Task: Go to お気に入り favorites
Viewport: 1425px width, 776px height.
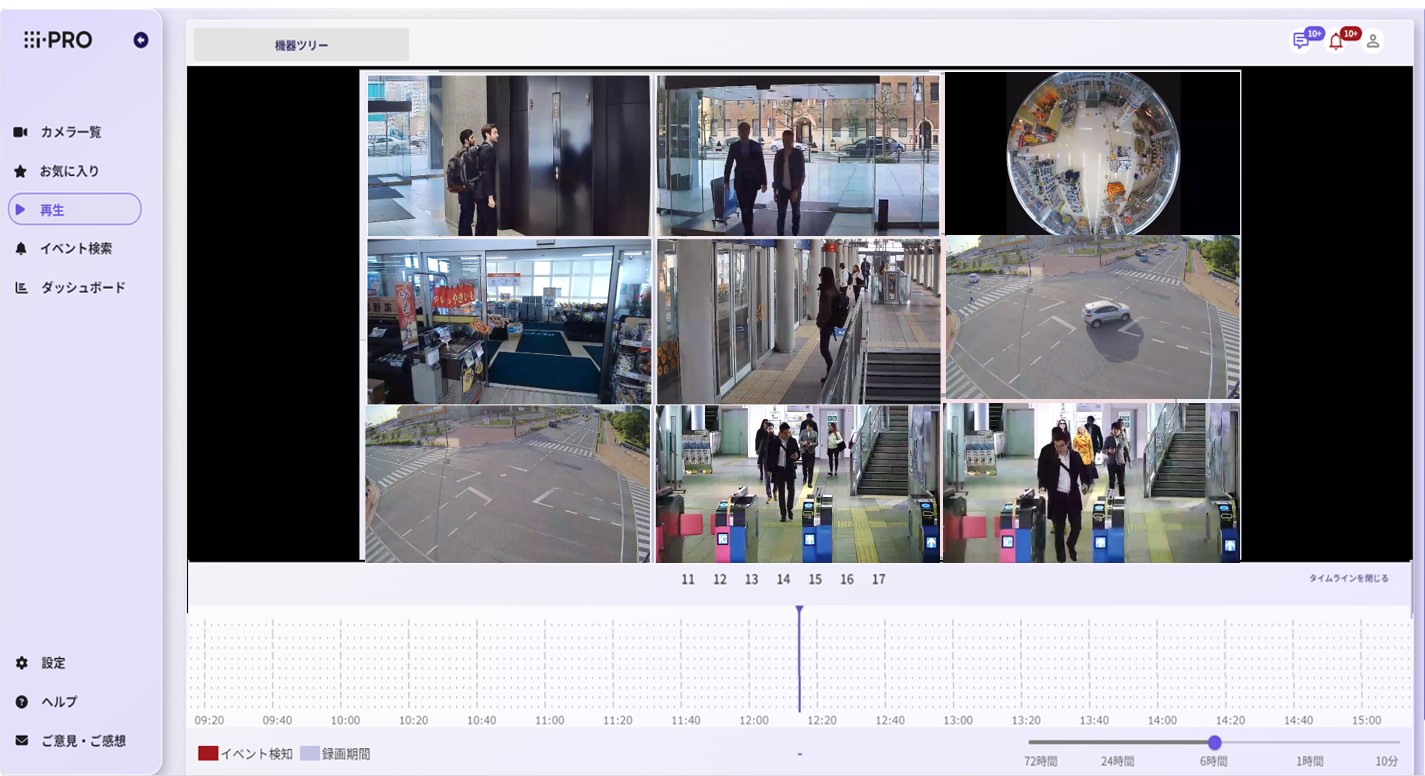Action: coord(69,171)
